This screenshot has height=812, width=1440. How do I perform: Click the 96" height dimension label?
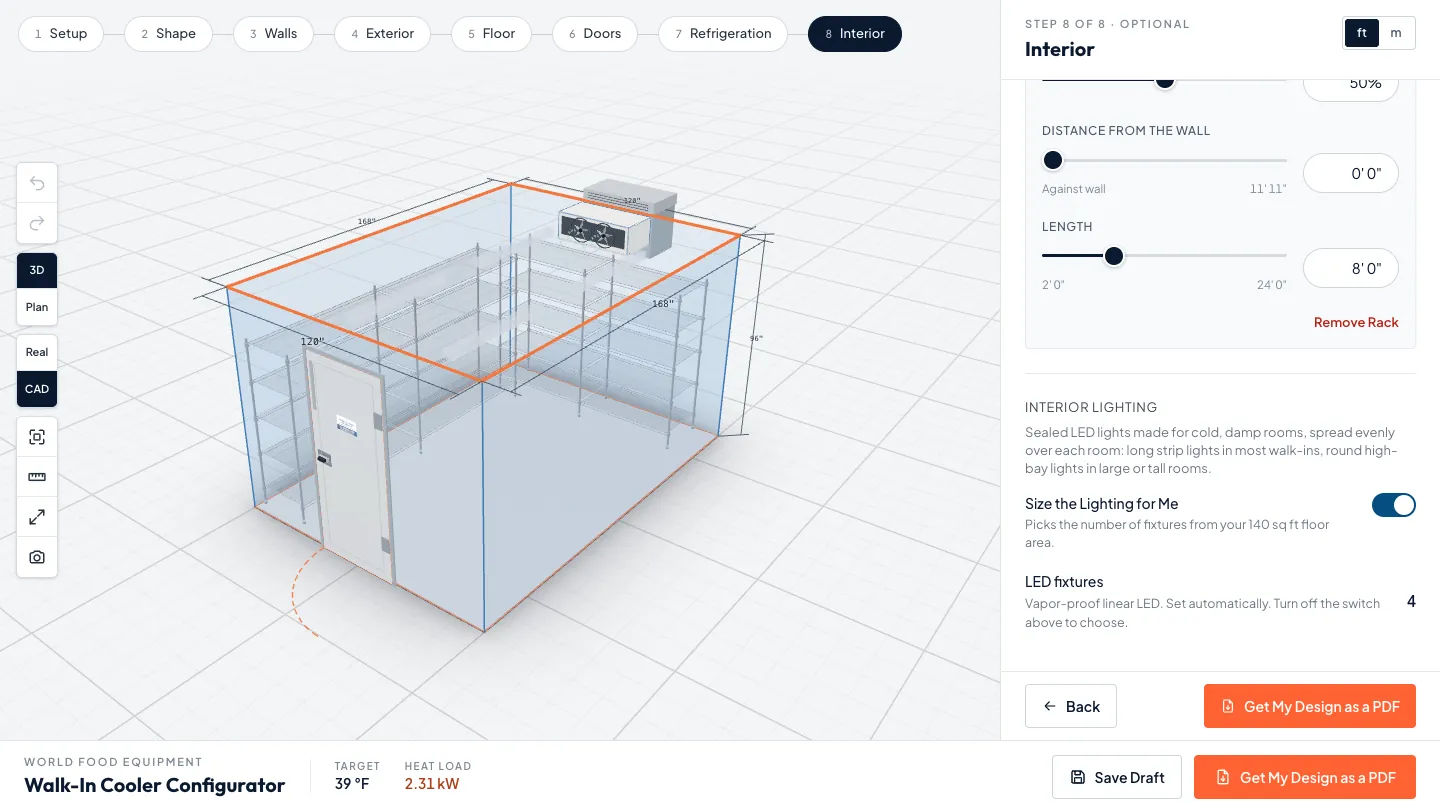[757, 339]
